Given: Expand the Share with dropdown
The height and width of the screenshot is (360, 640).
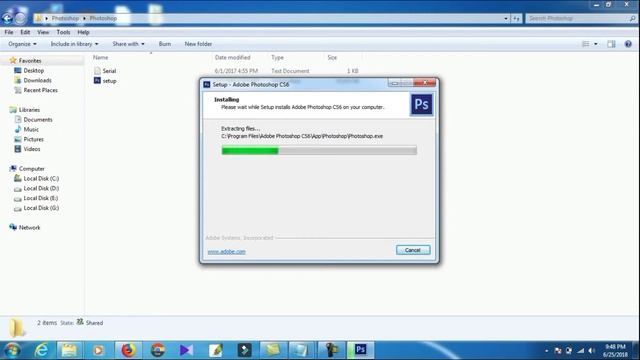Looking at the screenshot, I should point(128,44).
